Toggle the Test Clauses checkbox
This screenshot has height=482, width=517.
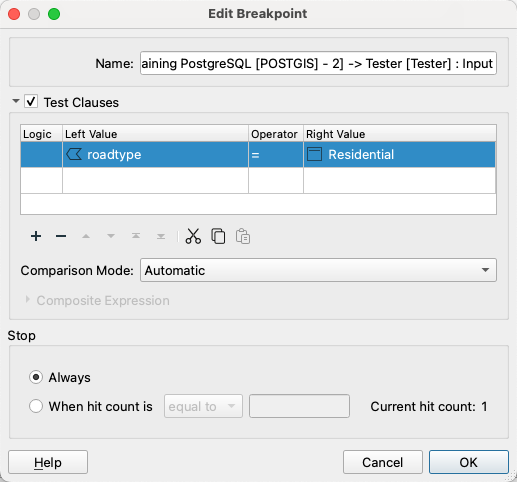coord(31,102)
